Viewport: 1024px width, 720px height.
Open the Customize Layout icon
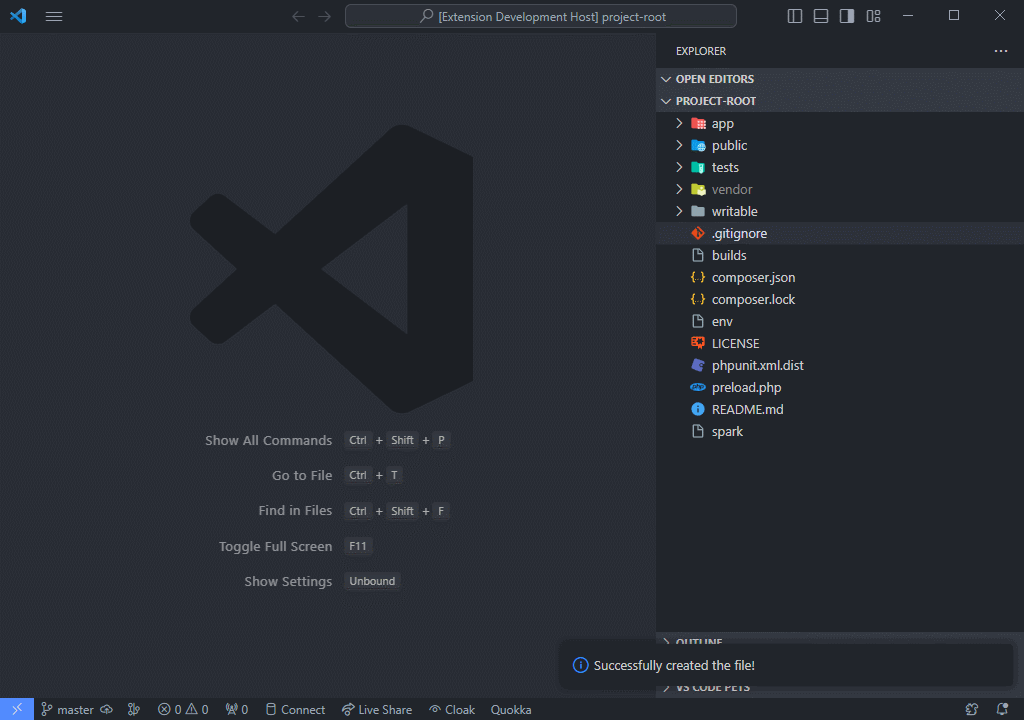coord(874,16)
